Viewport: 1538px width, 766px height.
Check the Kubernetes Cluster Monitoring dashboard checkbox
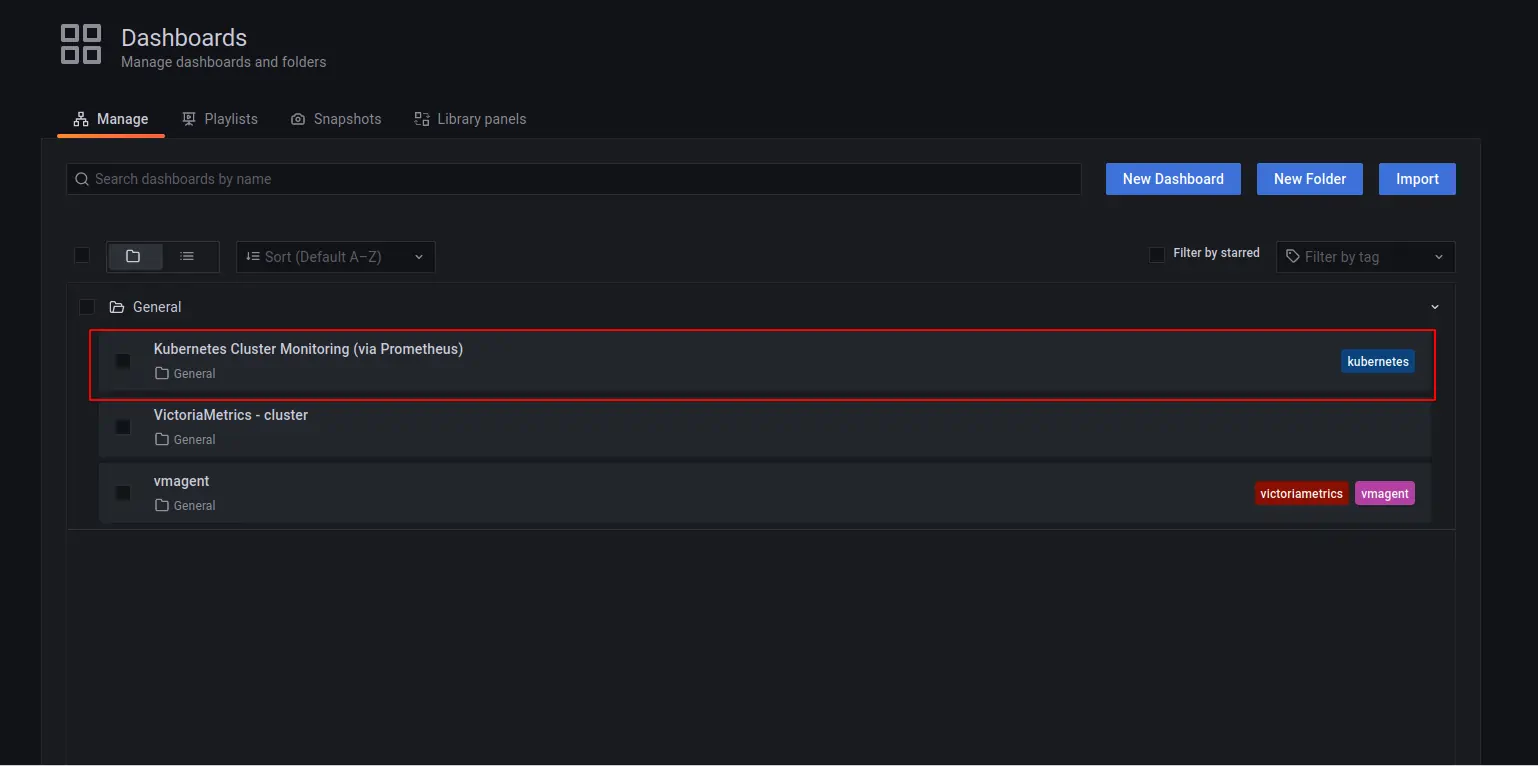(123, 361)
